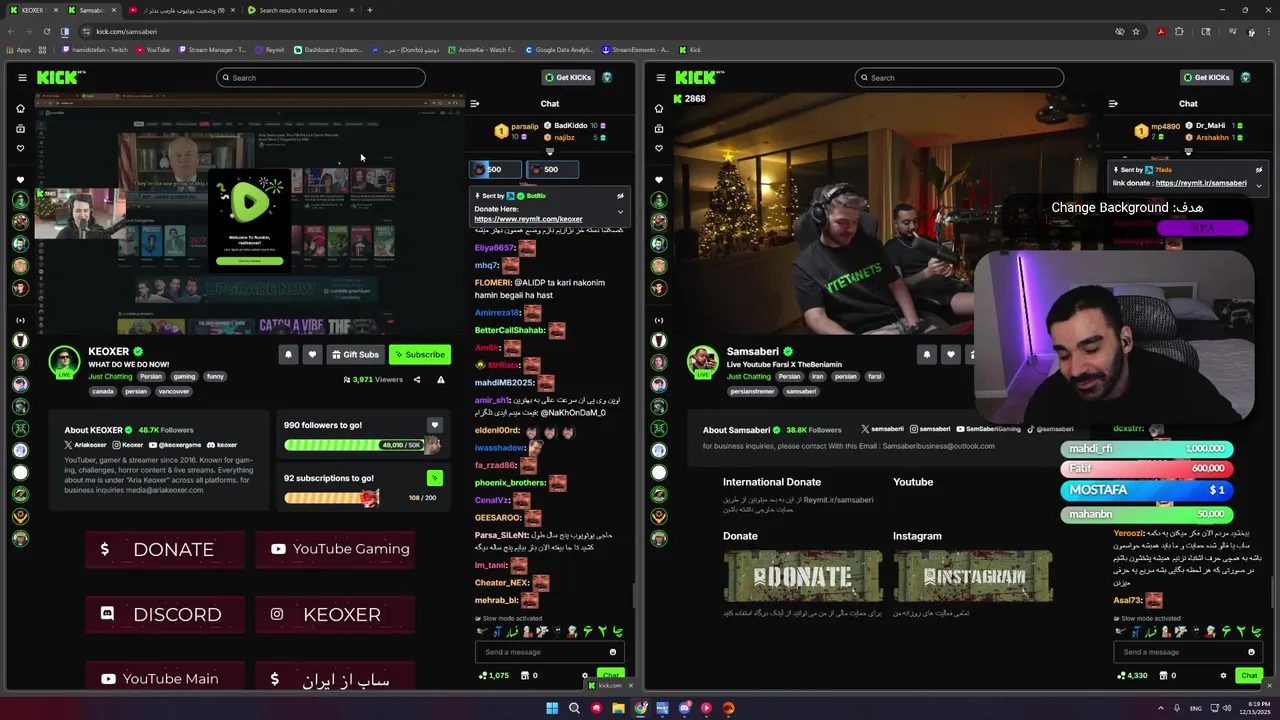Toggle the KEOXER notification bell
The image size is (1280, 720).
click(288, 354)
